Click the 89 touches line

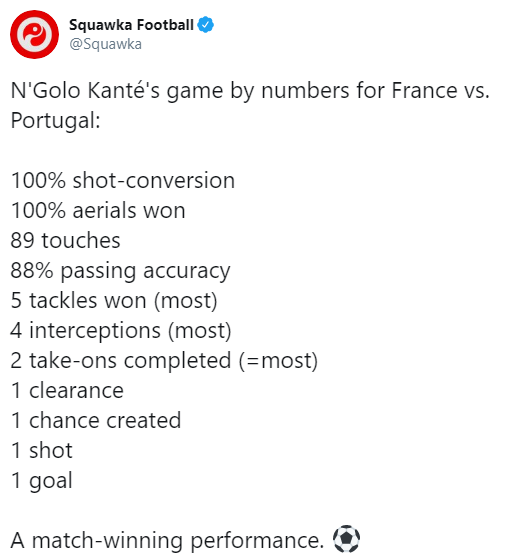[65, 240]
